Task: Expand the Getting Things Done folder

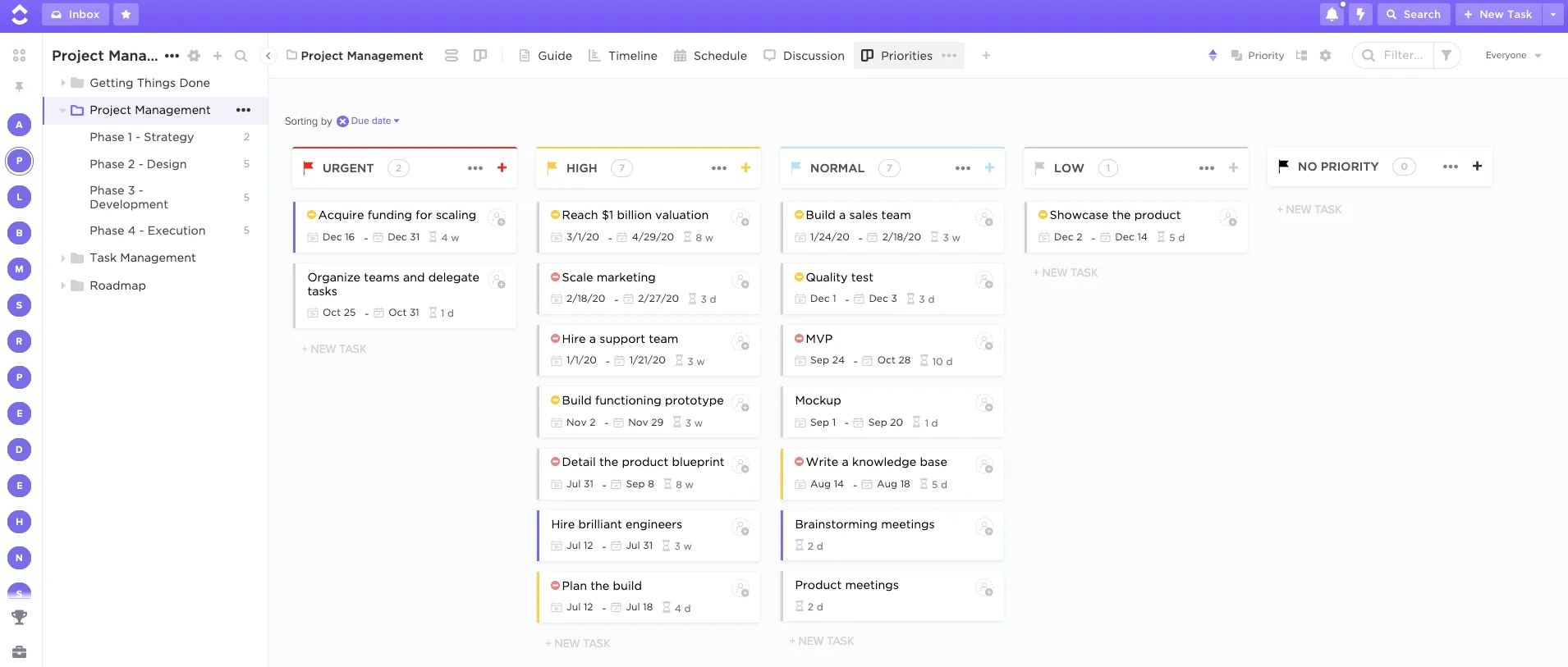Action: coord(63,83)
